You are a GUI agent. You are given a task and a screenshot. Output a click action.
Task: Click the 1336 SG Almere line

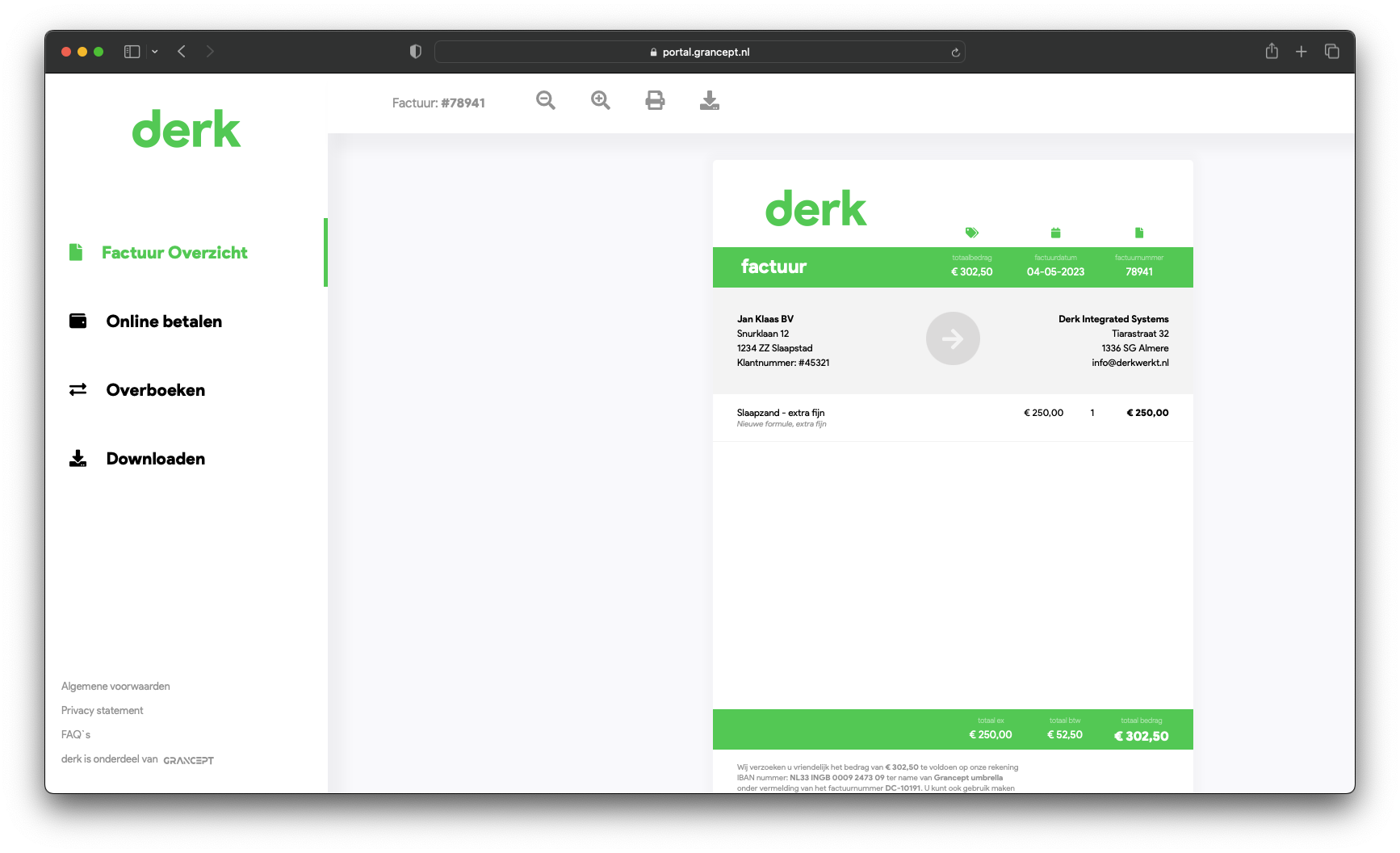tap(1135, 348)
